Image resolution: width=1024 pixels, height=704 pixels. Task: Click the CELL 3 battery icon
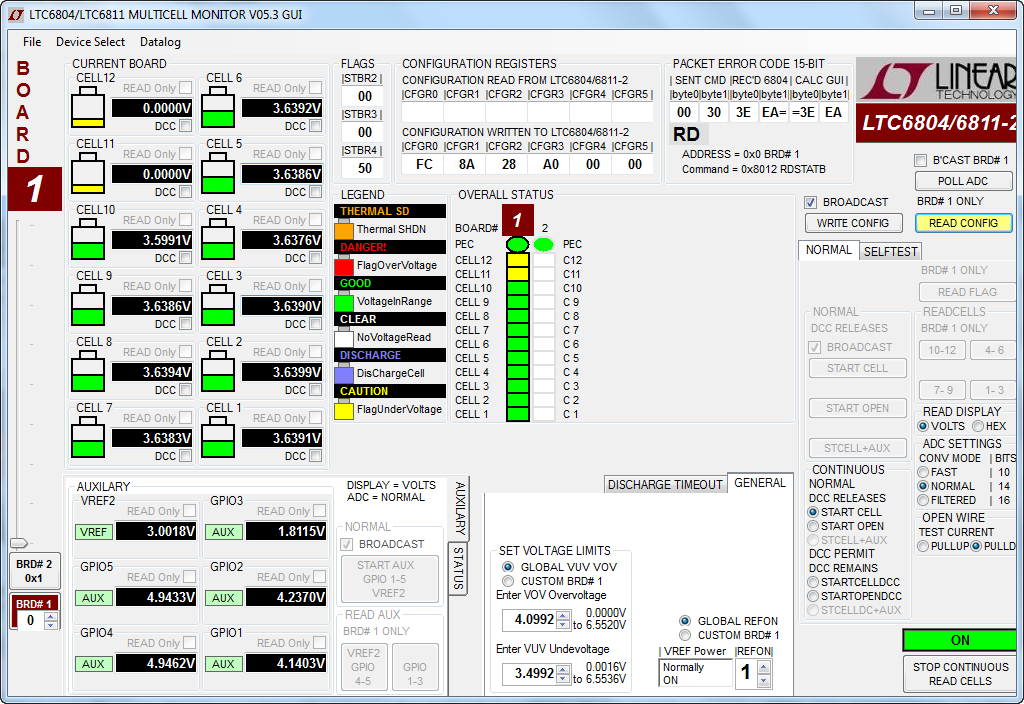217,305
